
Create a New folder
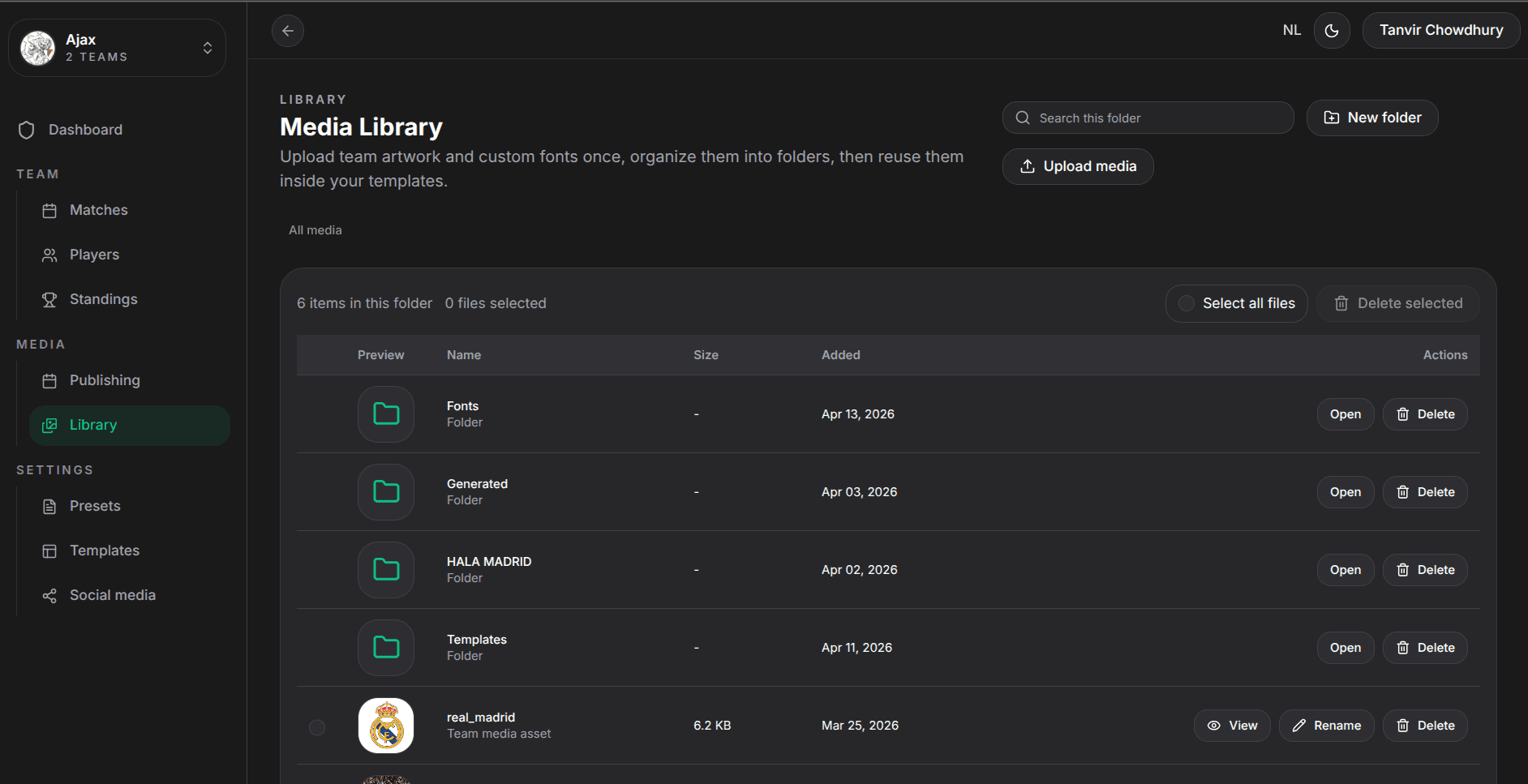(x=1372, y=118)
